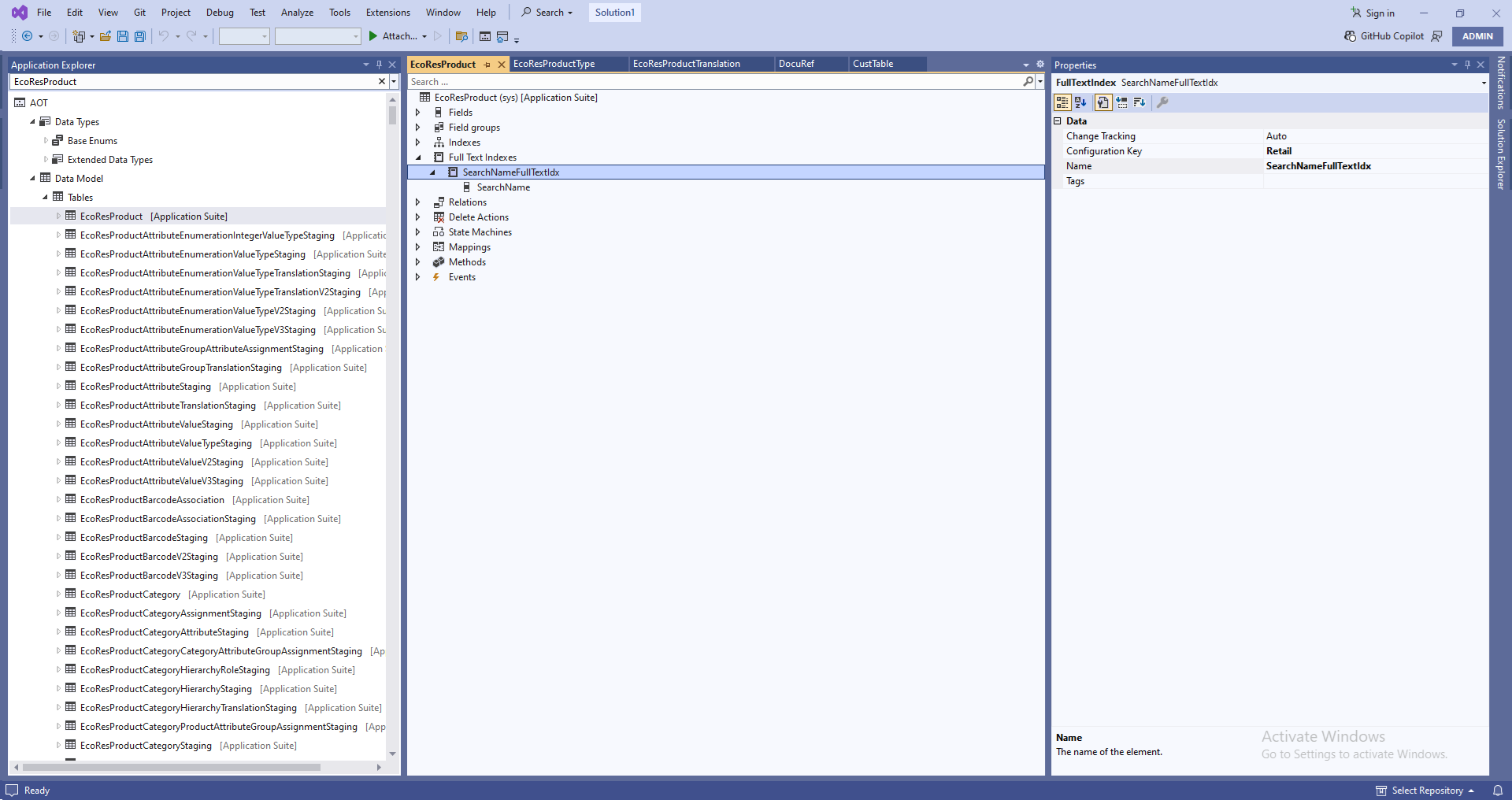The width and height of the screenshot is (1512, 800).
Task: Click the Property Pages wrench icon
Action: click(1162, 102)
